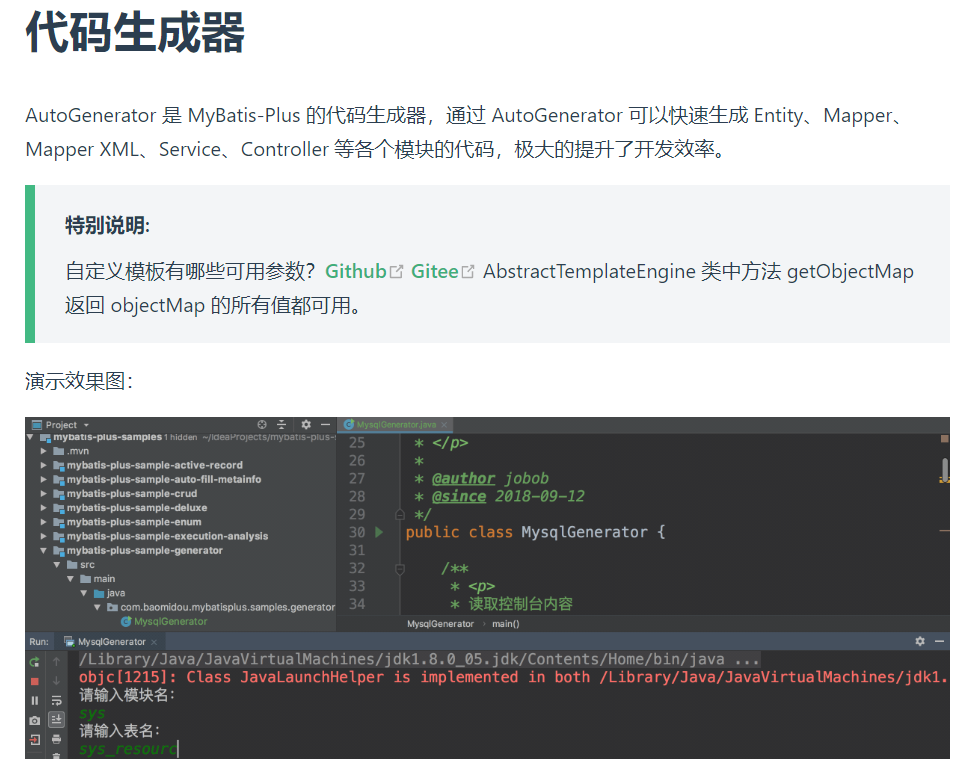Open the Github external link

[363, 271]
